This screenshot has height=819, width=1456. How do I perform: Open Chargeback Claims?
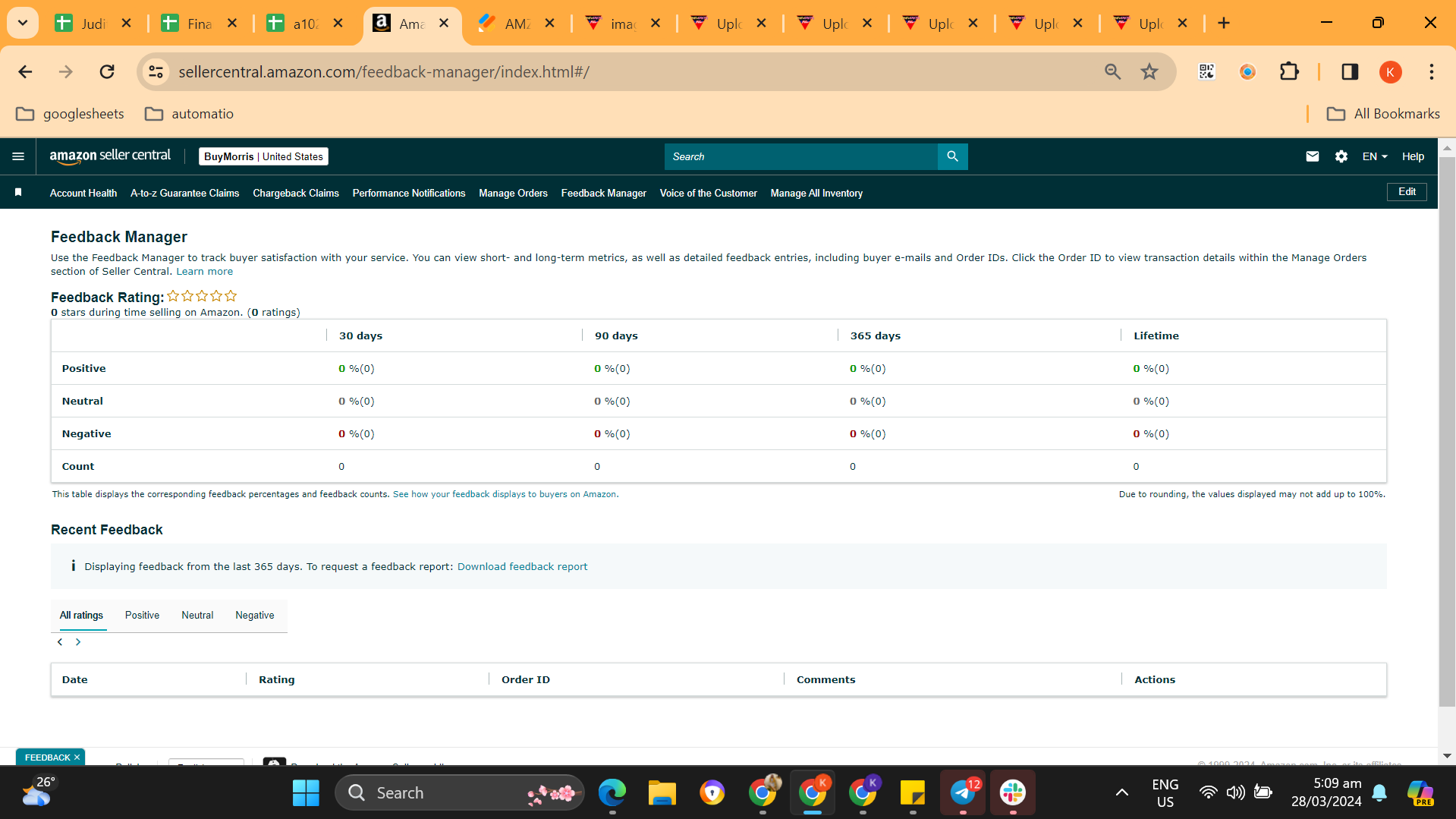tap(296, 194)
